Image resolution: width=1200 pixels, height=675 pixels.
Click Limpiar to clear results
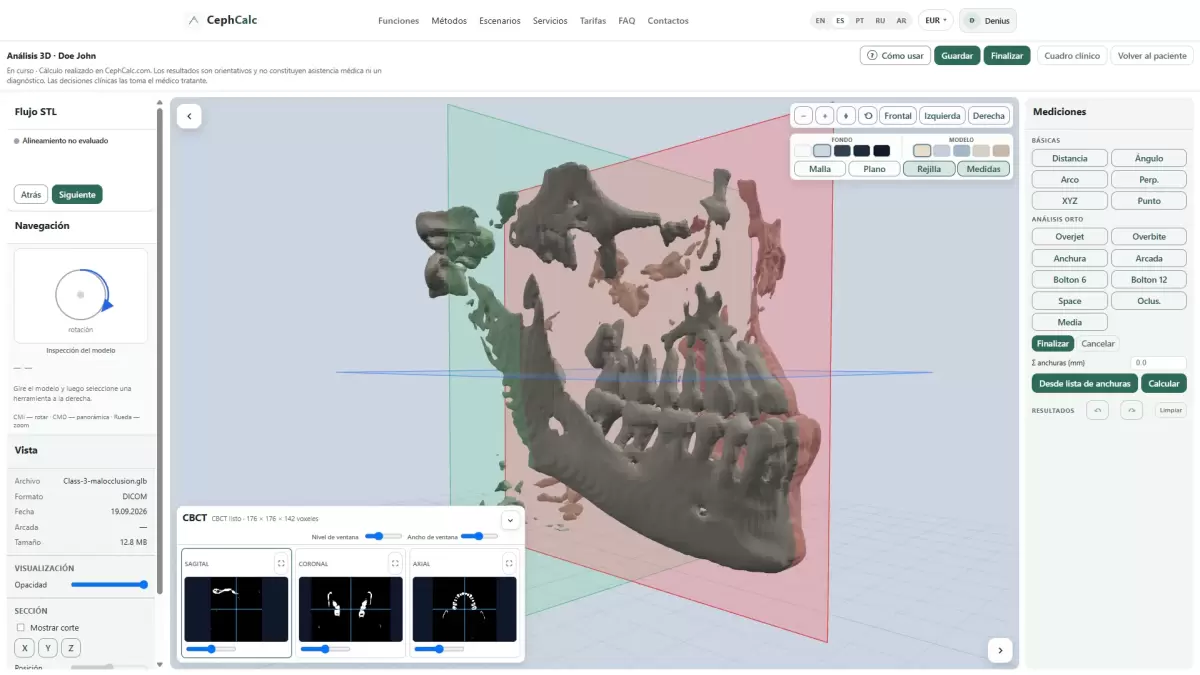point(1171,410)
